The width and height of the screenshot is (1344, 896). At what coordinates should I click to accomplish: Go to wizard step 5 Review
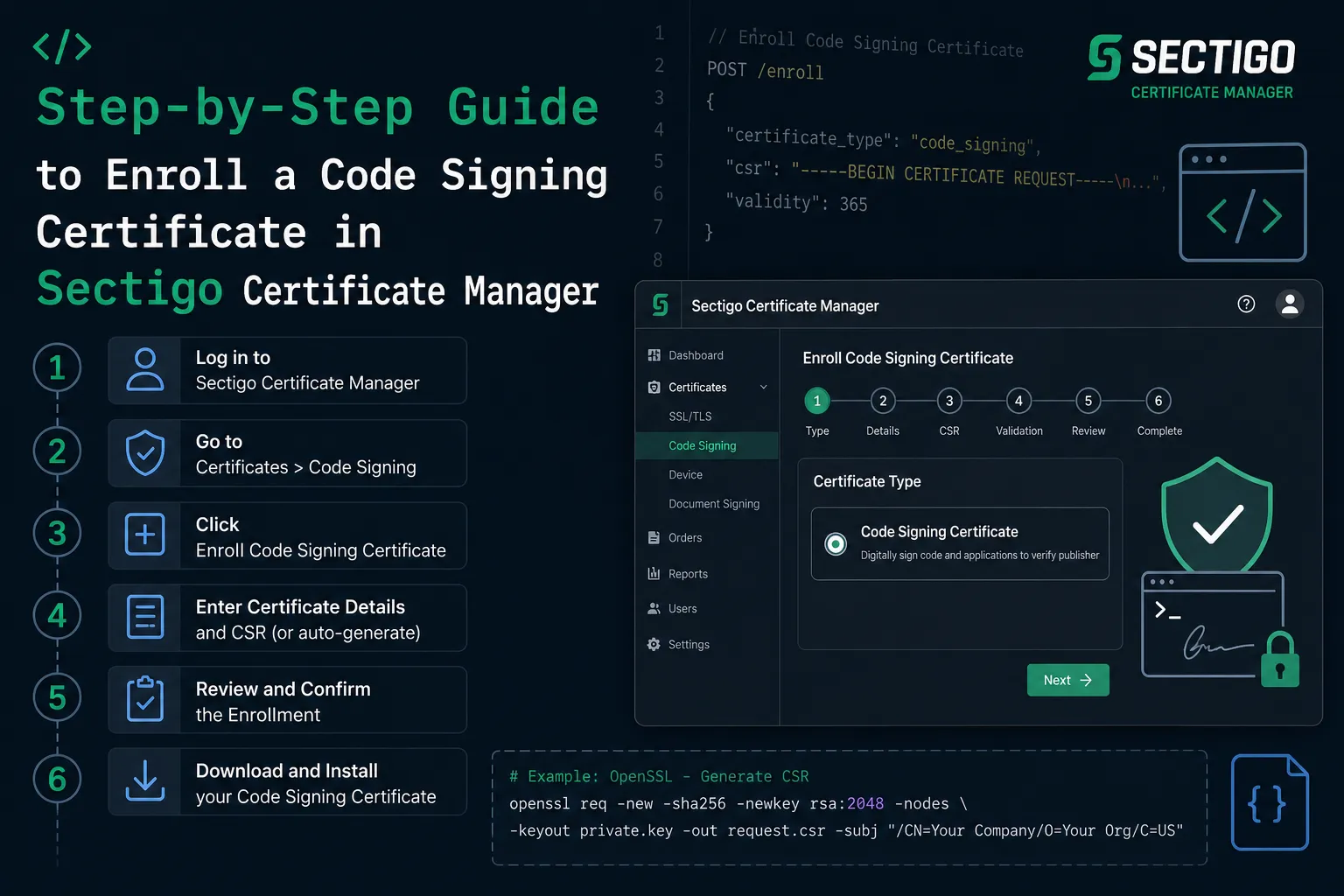point(1088,401)
